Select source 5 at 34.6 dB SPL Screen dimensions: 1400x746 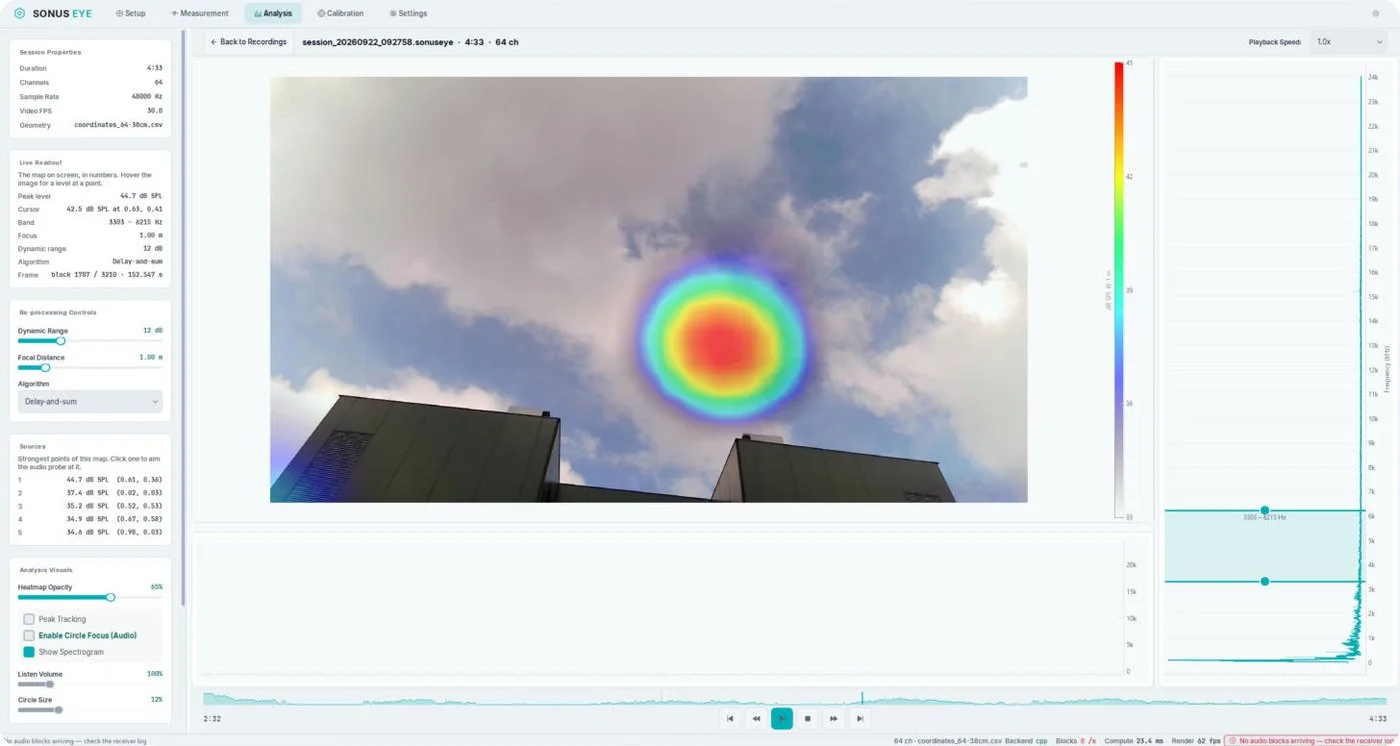click(90, 532)
